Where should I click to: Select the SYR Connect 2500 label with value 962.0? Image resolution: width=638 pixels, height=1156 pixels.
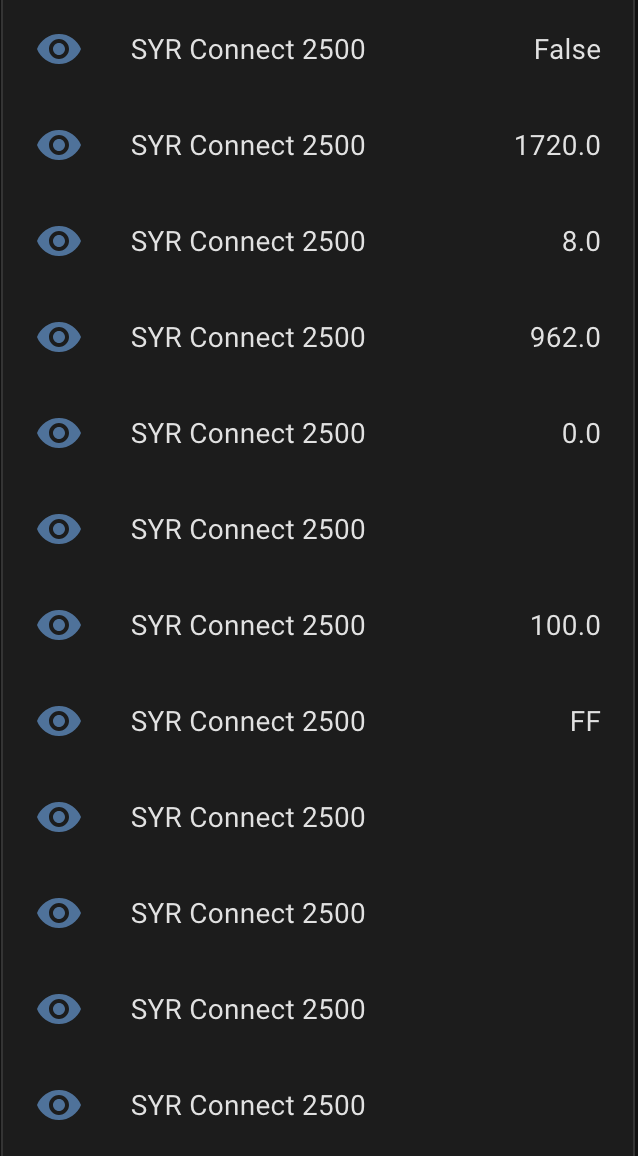[x=248, y=337]
